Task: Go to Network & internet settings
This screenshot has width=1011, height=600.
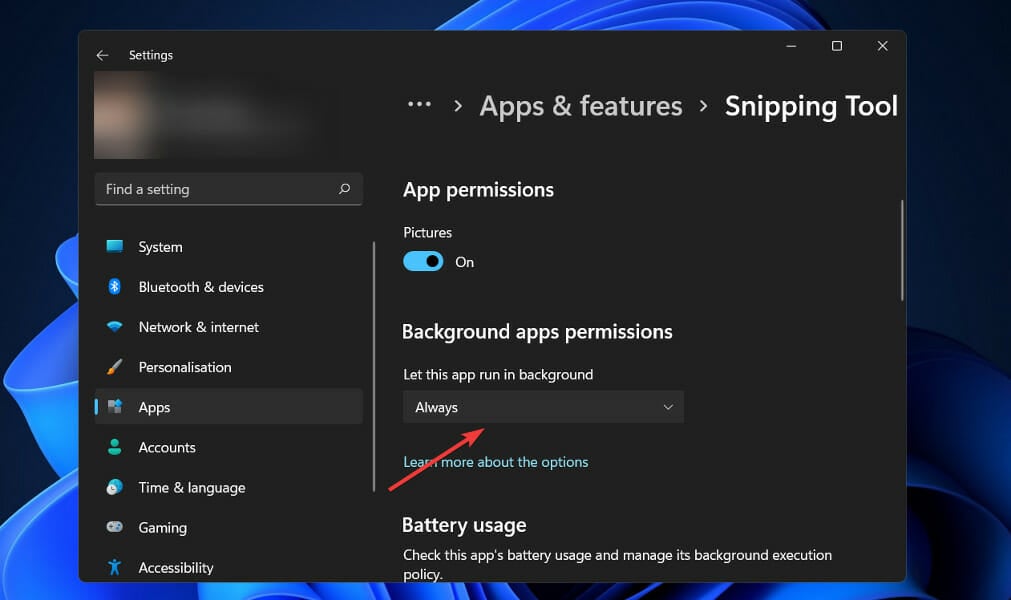Action: tap(228, 327)
